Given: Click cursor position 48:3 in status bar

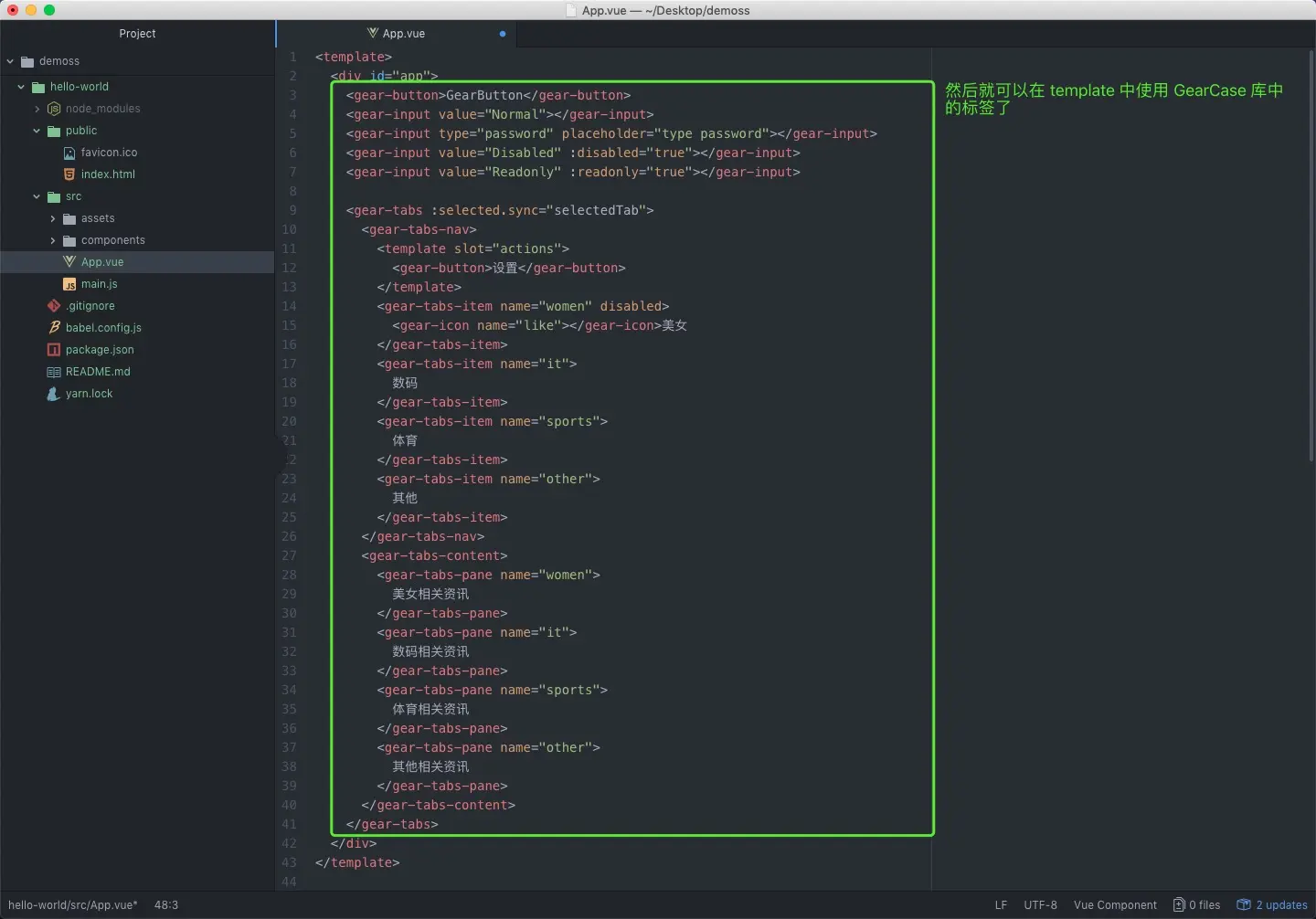Looking at the screenshot, I should point(166,905).
